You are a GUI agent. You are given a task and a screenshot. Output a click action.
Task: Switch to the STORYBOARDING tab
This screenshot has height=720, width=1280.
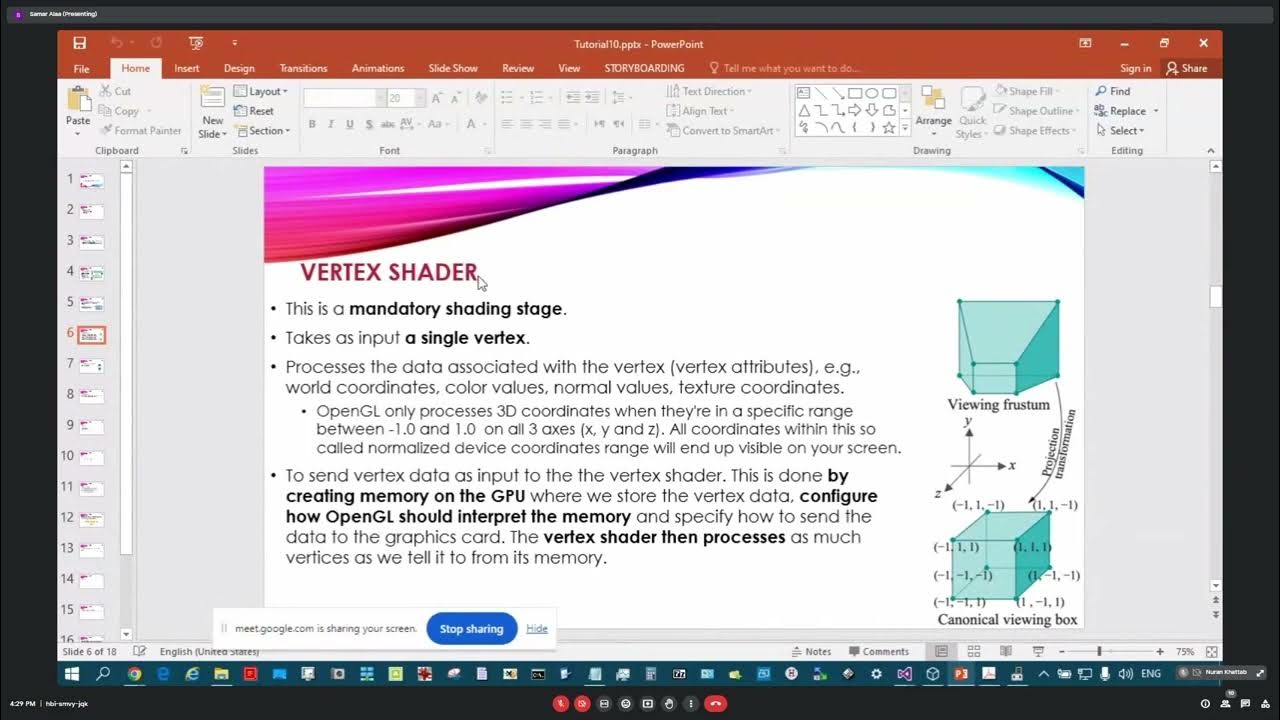(644, 68)
